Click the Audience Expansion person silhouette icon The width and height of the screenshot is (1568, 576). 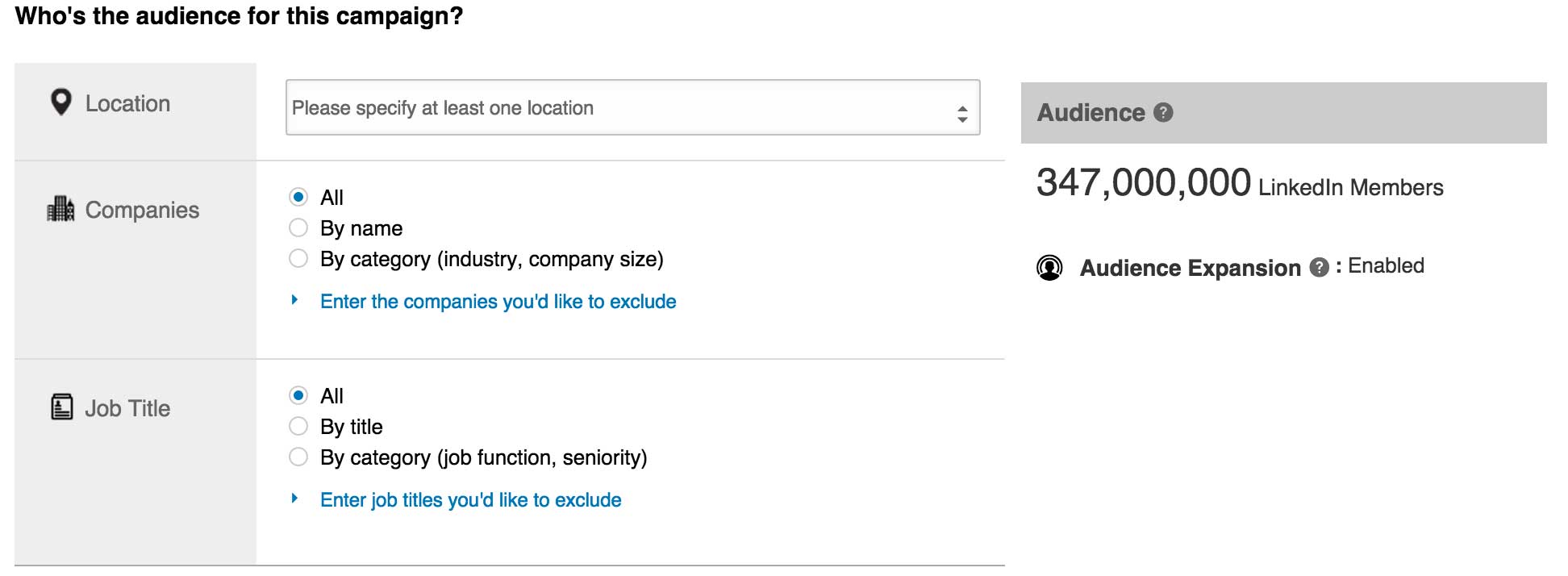(1050, 268)
